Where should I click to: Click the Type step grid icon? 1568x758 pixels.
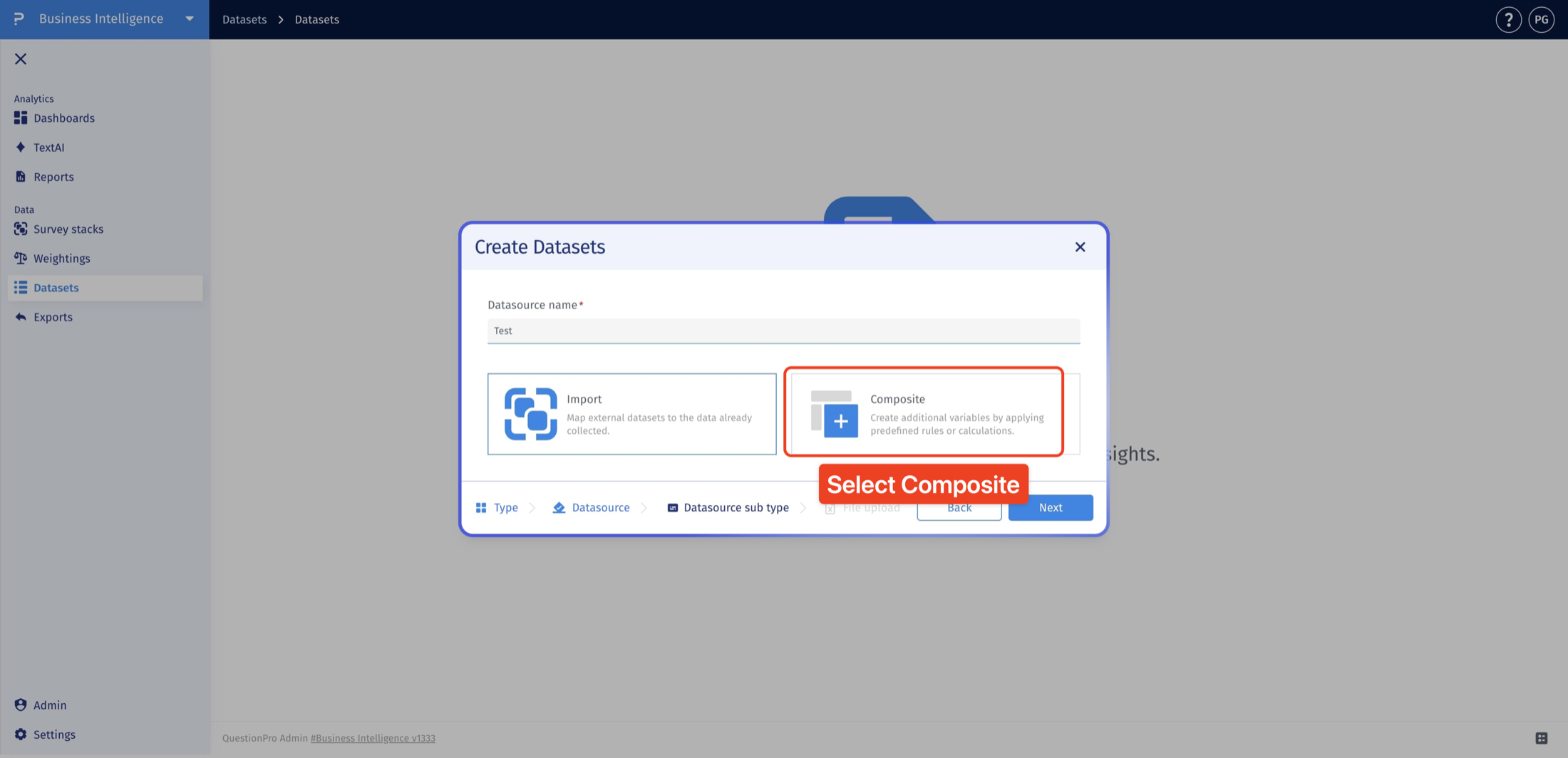tap(481, 507)
